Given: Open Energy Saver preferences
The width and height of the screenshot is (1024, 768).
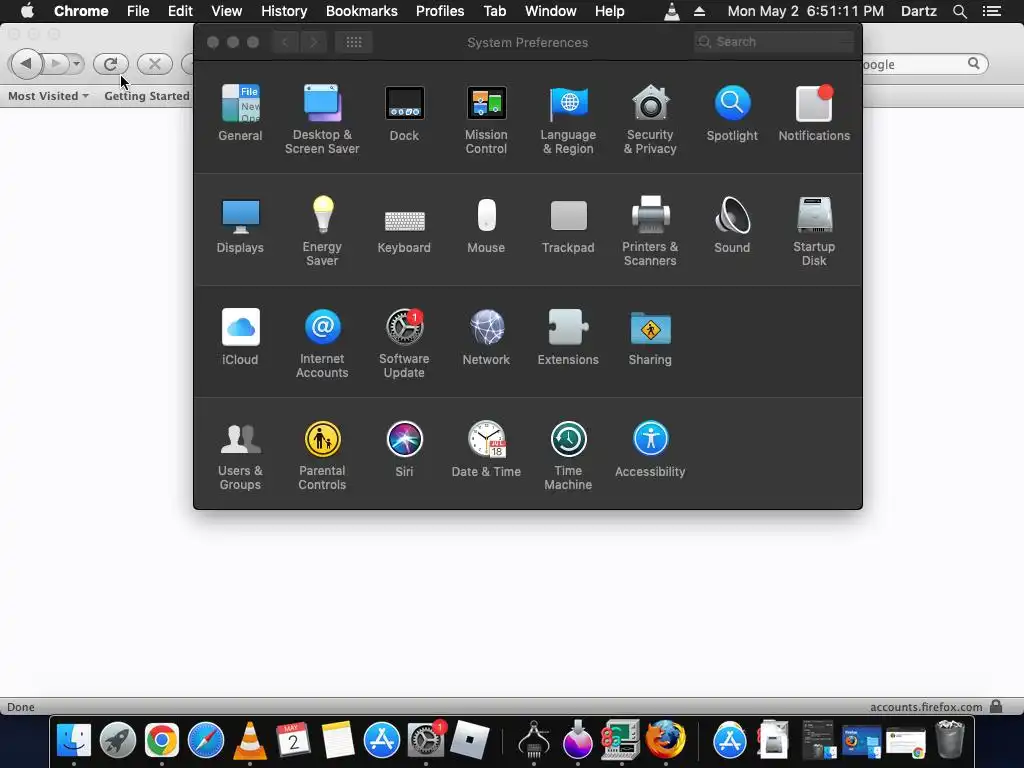Looking at the screenshot, I should pyautogui.click(x=322, y=231).
